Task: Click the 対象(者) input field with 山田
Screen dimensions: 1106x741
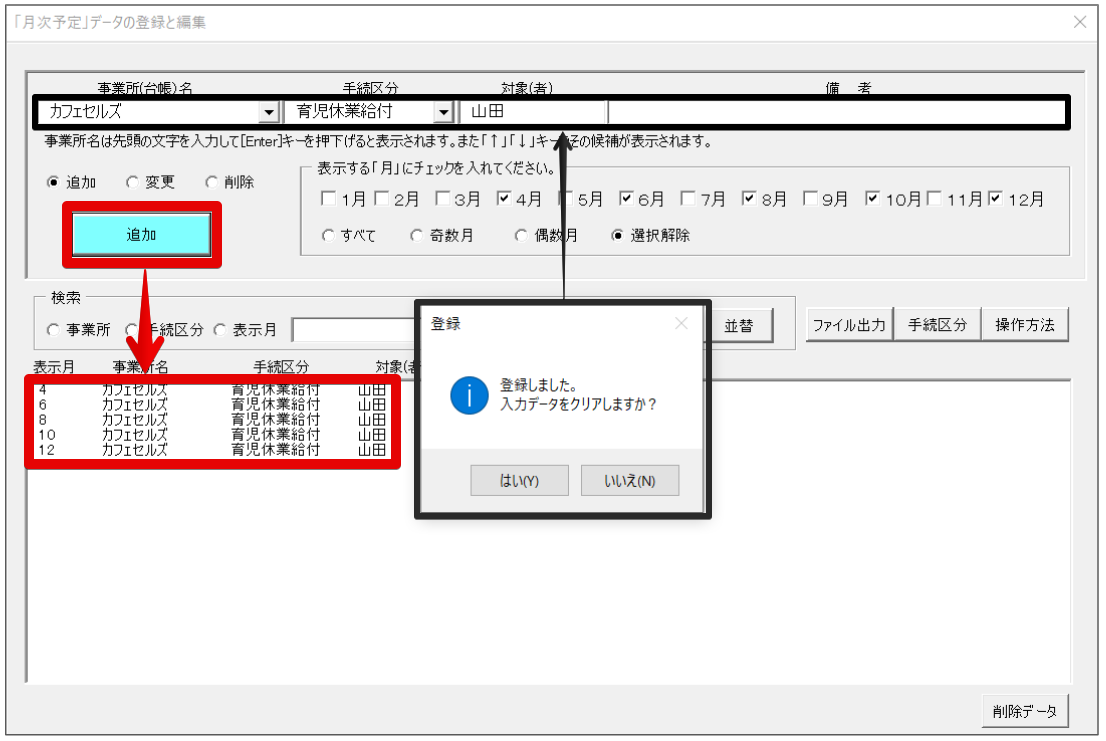Action: click(x=533, y=111)
